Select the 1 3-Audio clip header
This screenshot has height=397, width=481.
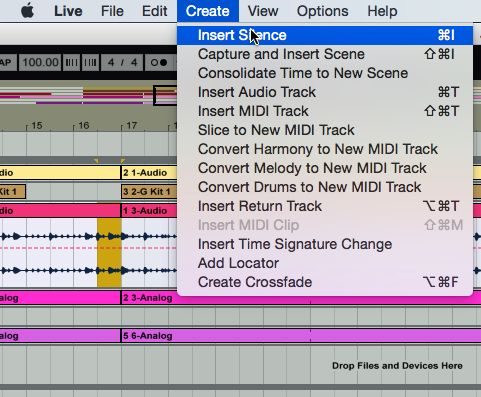(x=149, y=211)
